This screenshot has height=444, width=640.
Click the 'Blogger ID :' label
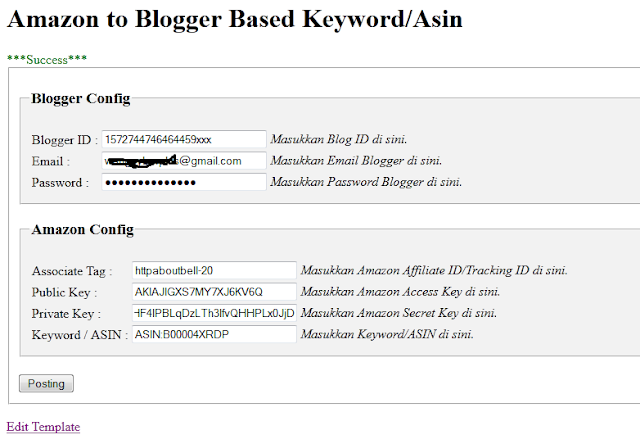tap(65, 140)
